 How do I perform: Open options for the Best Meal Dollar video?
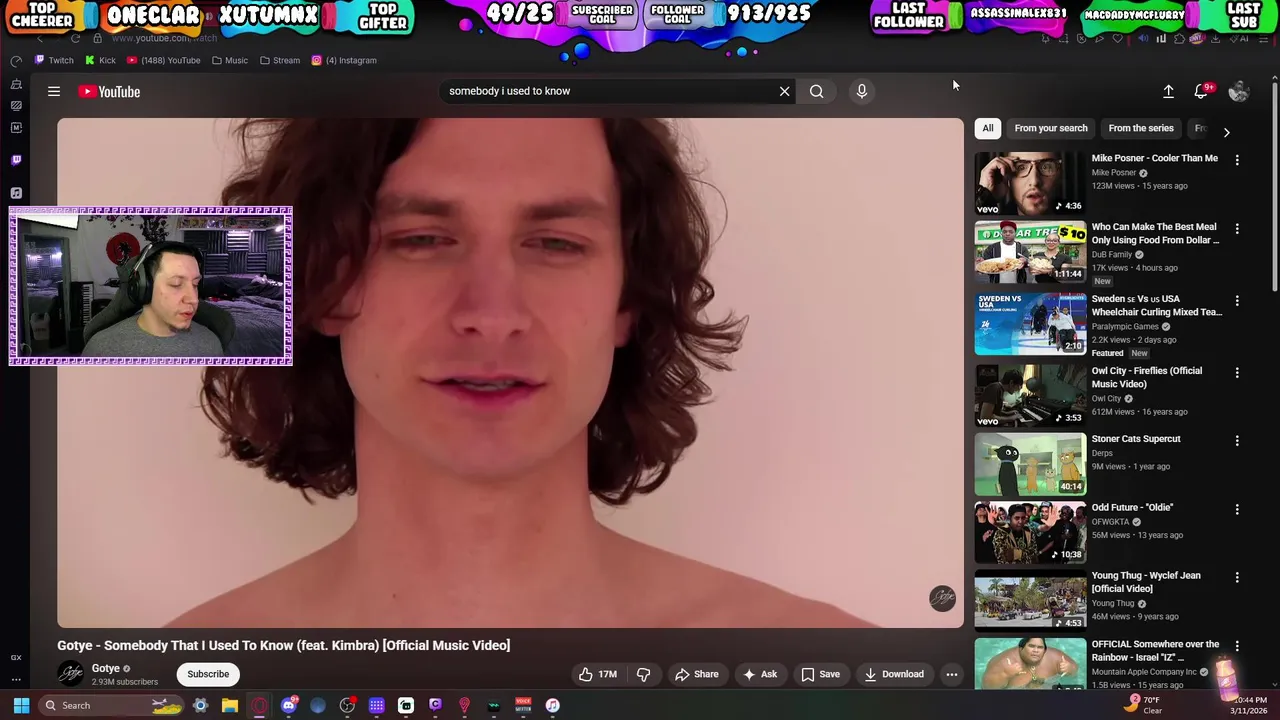1237,229
